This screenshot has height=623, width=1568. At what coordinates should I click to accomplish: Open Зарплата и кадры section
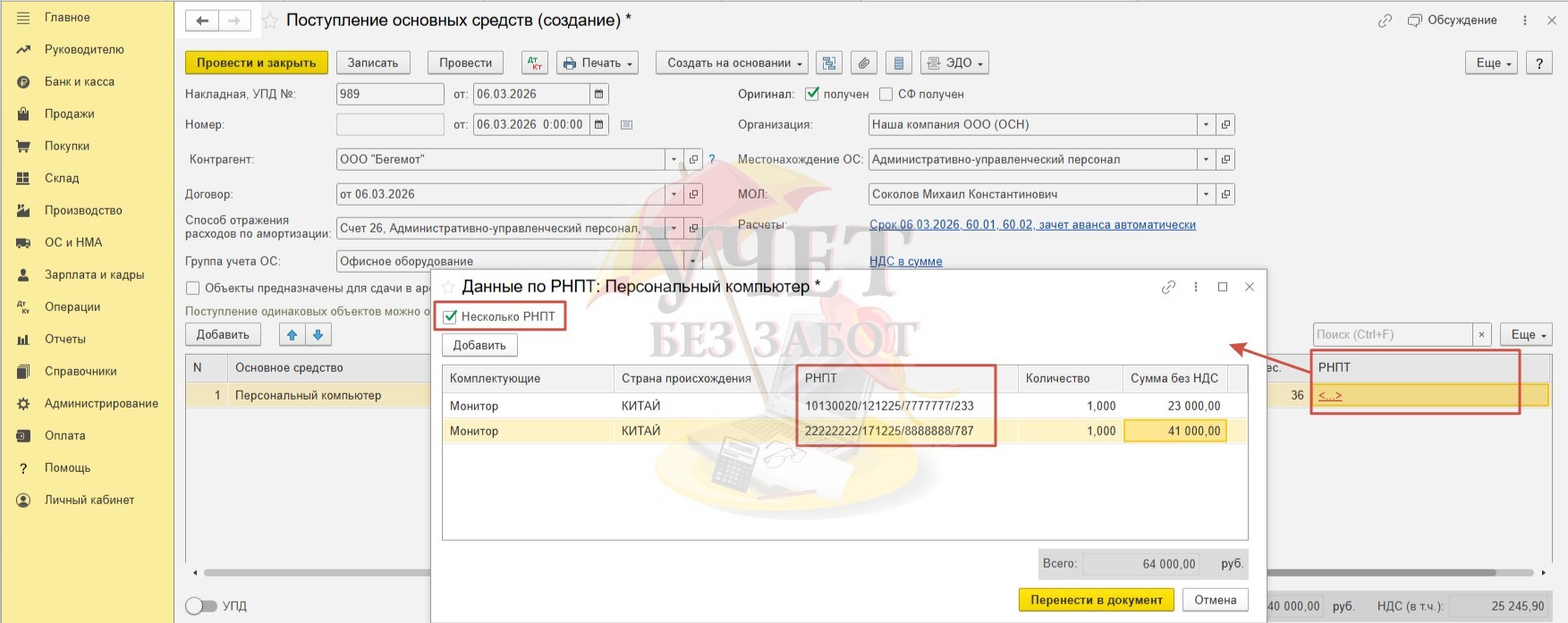(94, 274)
